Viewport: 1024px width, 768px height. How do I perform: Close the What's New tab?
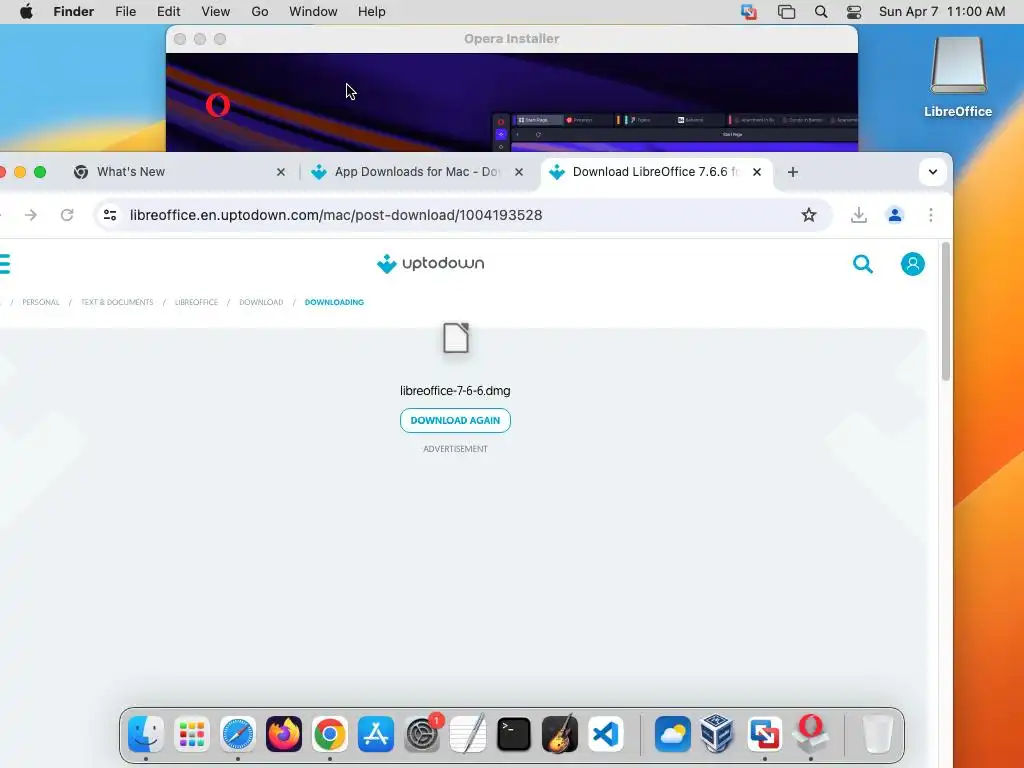281,172
